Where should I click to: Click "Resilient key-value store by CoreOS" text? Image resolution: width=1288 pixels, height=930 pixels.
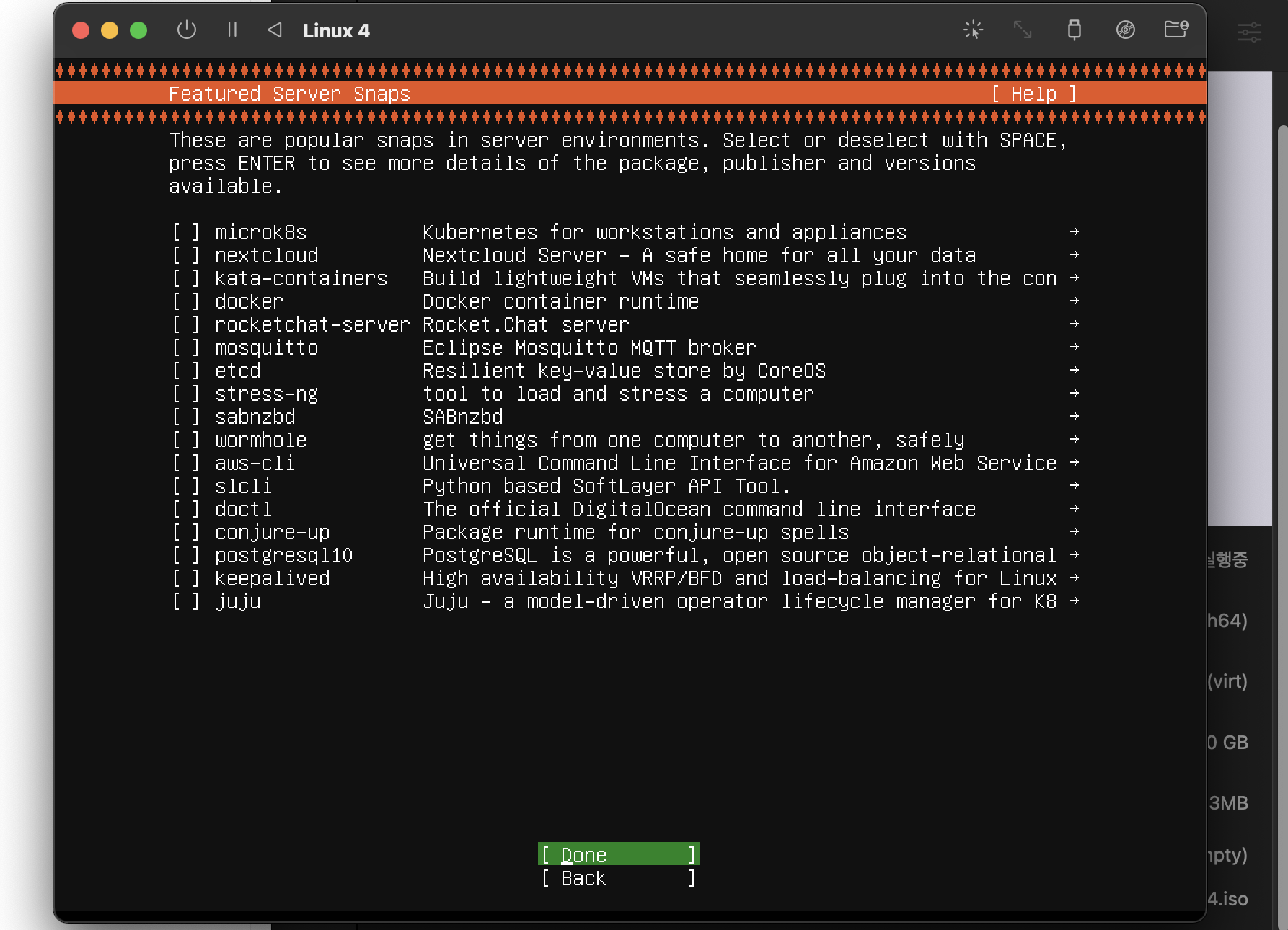(624, 371)
